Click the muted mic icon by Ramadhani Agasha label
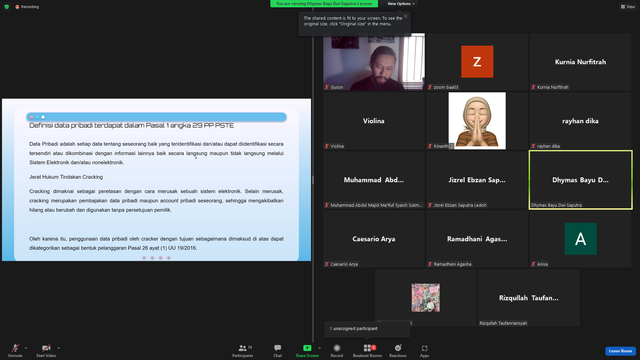The height and width of the screenshot is (360, 640). click(x=430, y=264)
